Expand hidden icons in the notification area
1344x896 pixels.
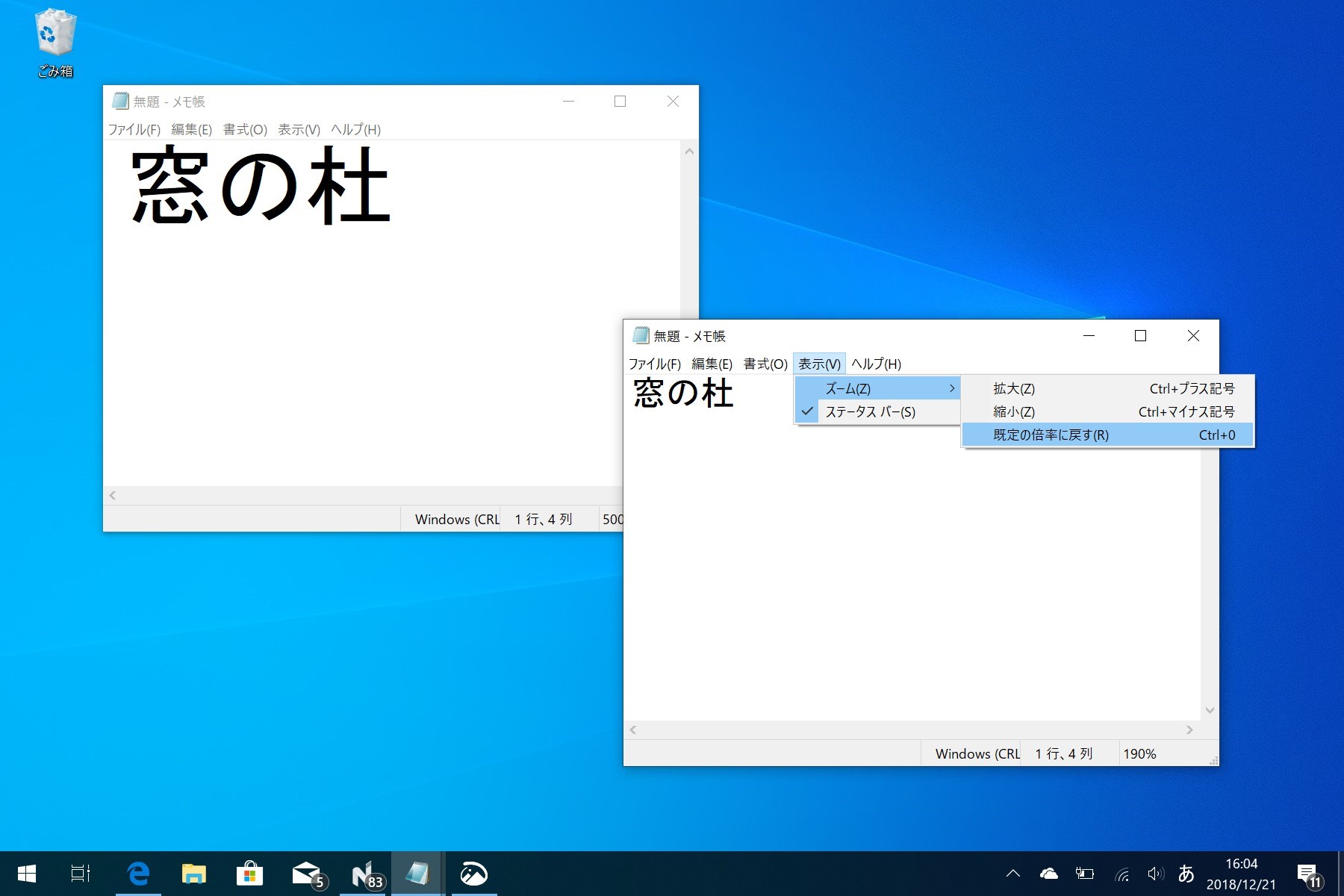point(1012,873)
